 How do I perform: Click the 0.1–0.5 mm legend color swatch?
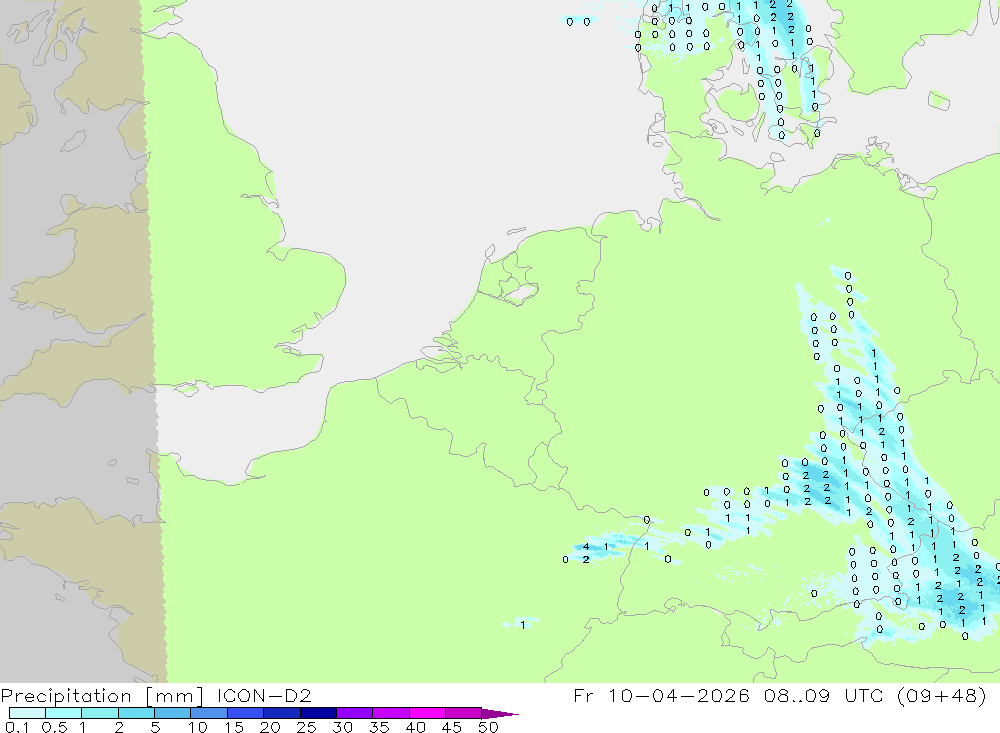(x=27, y=713)
